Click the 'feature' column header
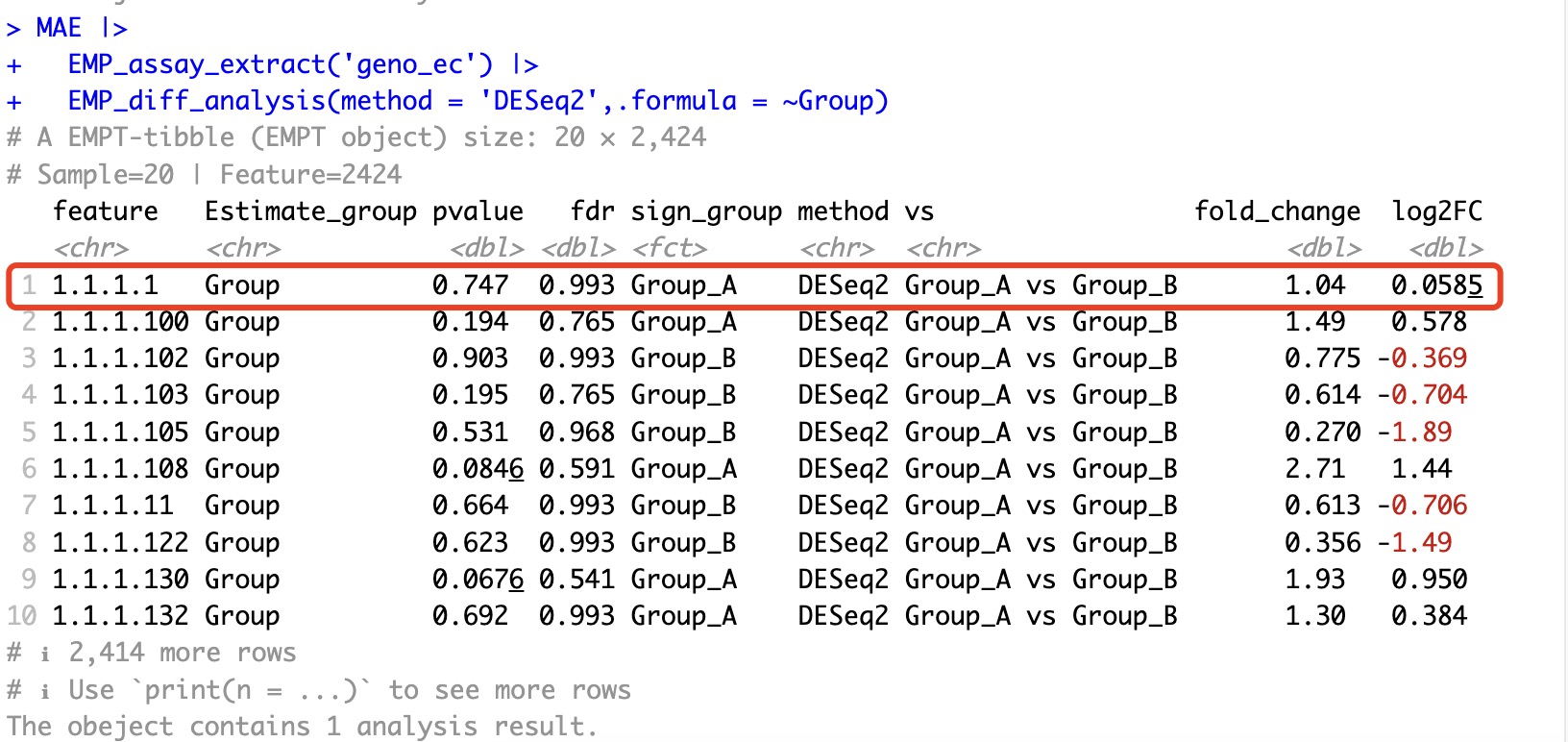This screenshot has width=1568, height=742. coord(106,211)
